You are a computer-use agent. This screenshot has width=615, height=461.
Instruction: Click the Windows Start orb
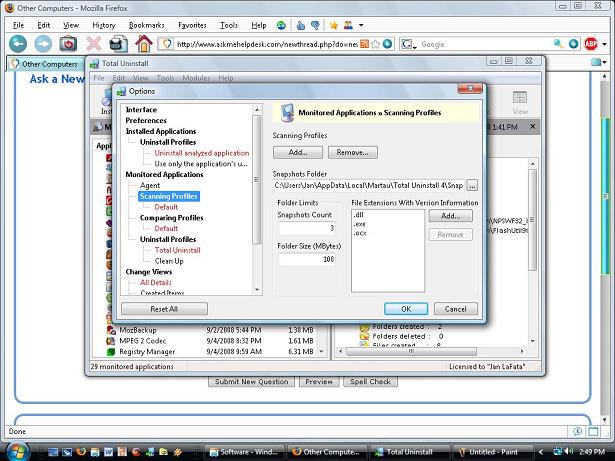pyautogui.click(x=16, y=451)
